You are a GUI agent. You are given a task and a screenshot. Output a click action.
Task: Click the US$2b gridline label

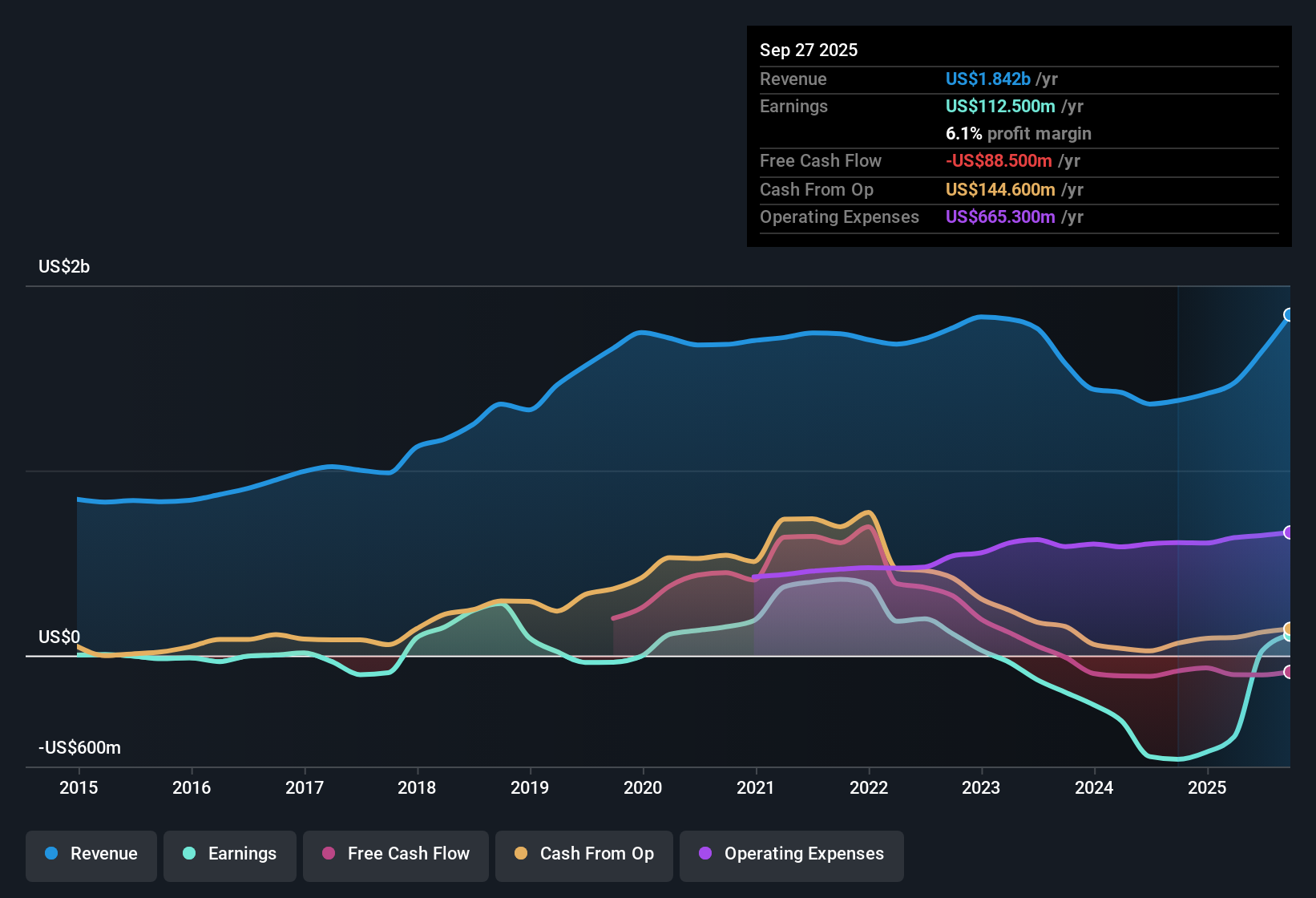[x=64, y=266]
